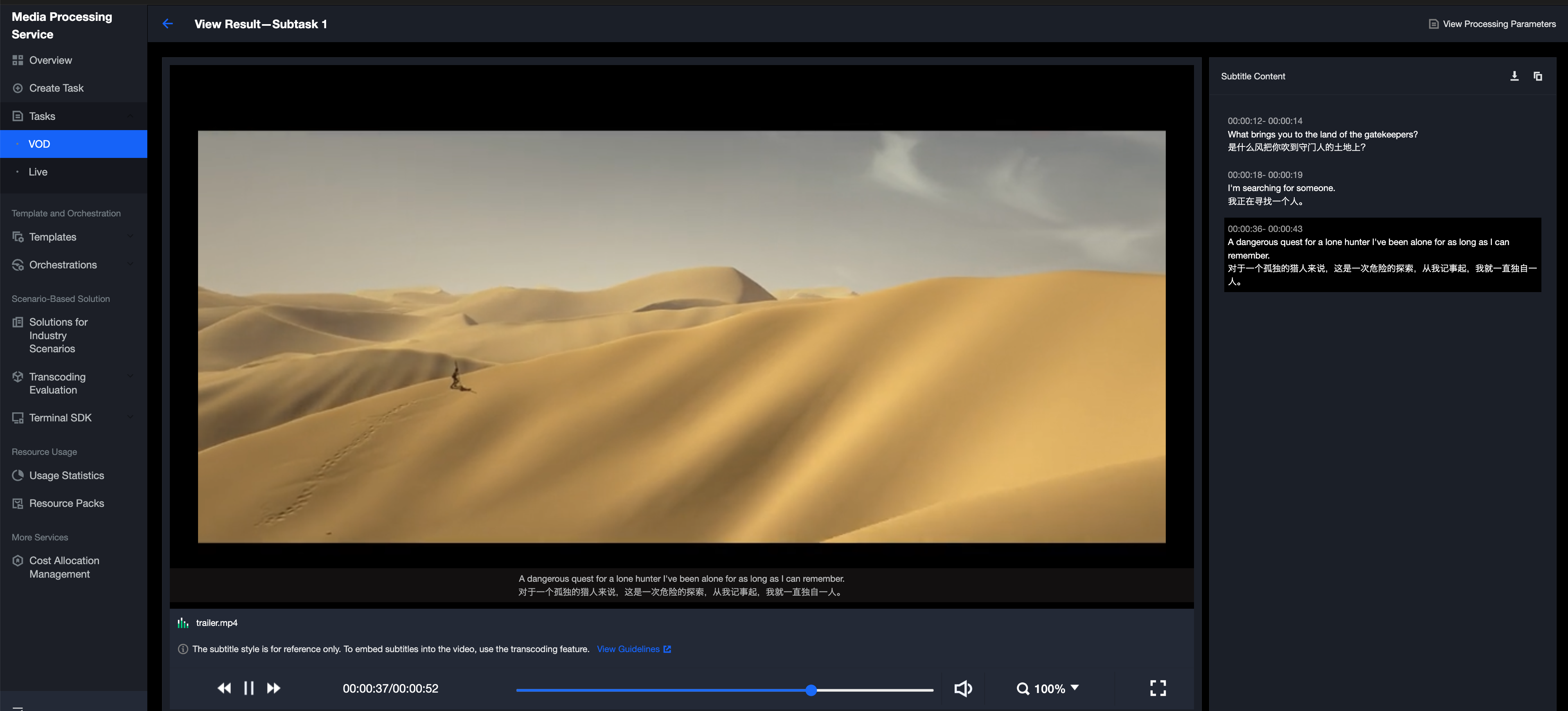Open the Usage Statistics page

pos(66,475)
